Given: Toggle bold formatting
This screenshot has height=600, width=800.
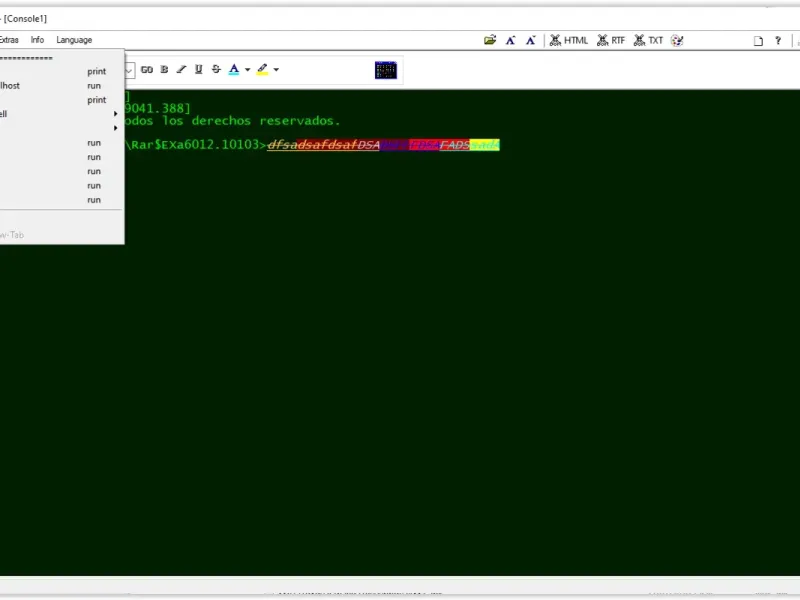Looking at the screenshot, I should (164, 69).
